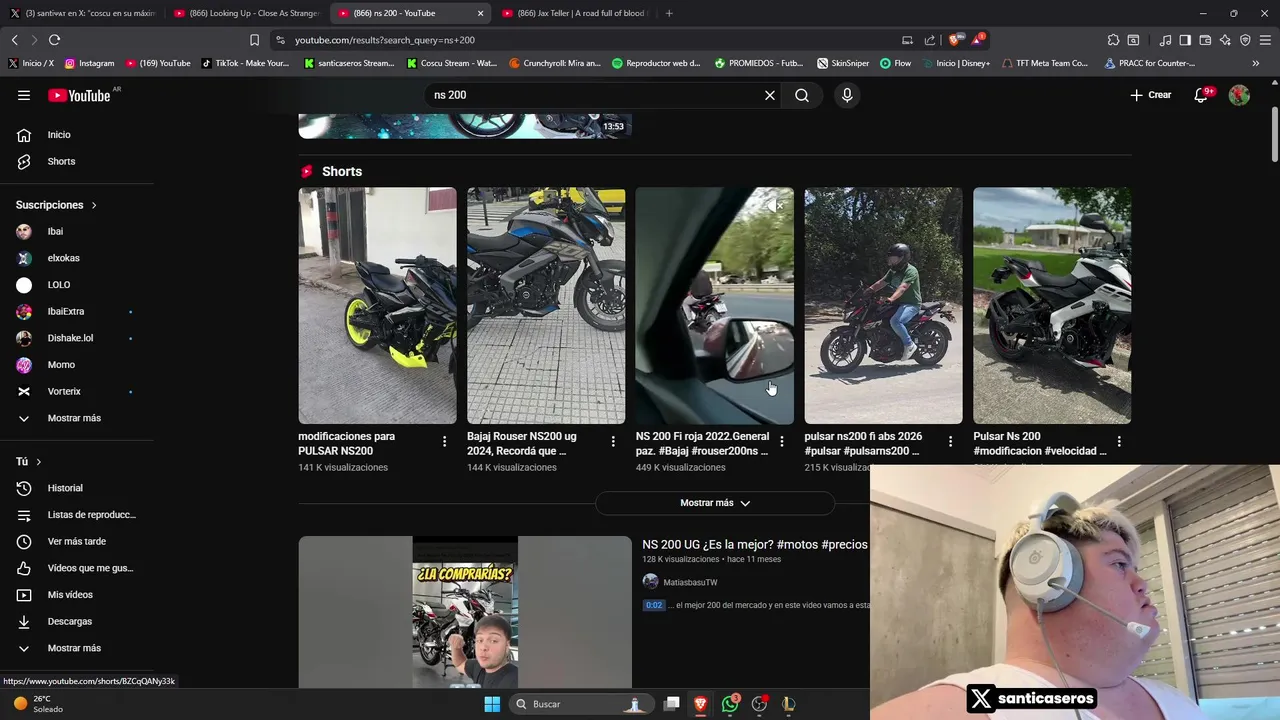Viewport: 1280px width, 720px height.
Task: Open MatiasbasuTW channel link
Action: (690, 582)
